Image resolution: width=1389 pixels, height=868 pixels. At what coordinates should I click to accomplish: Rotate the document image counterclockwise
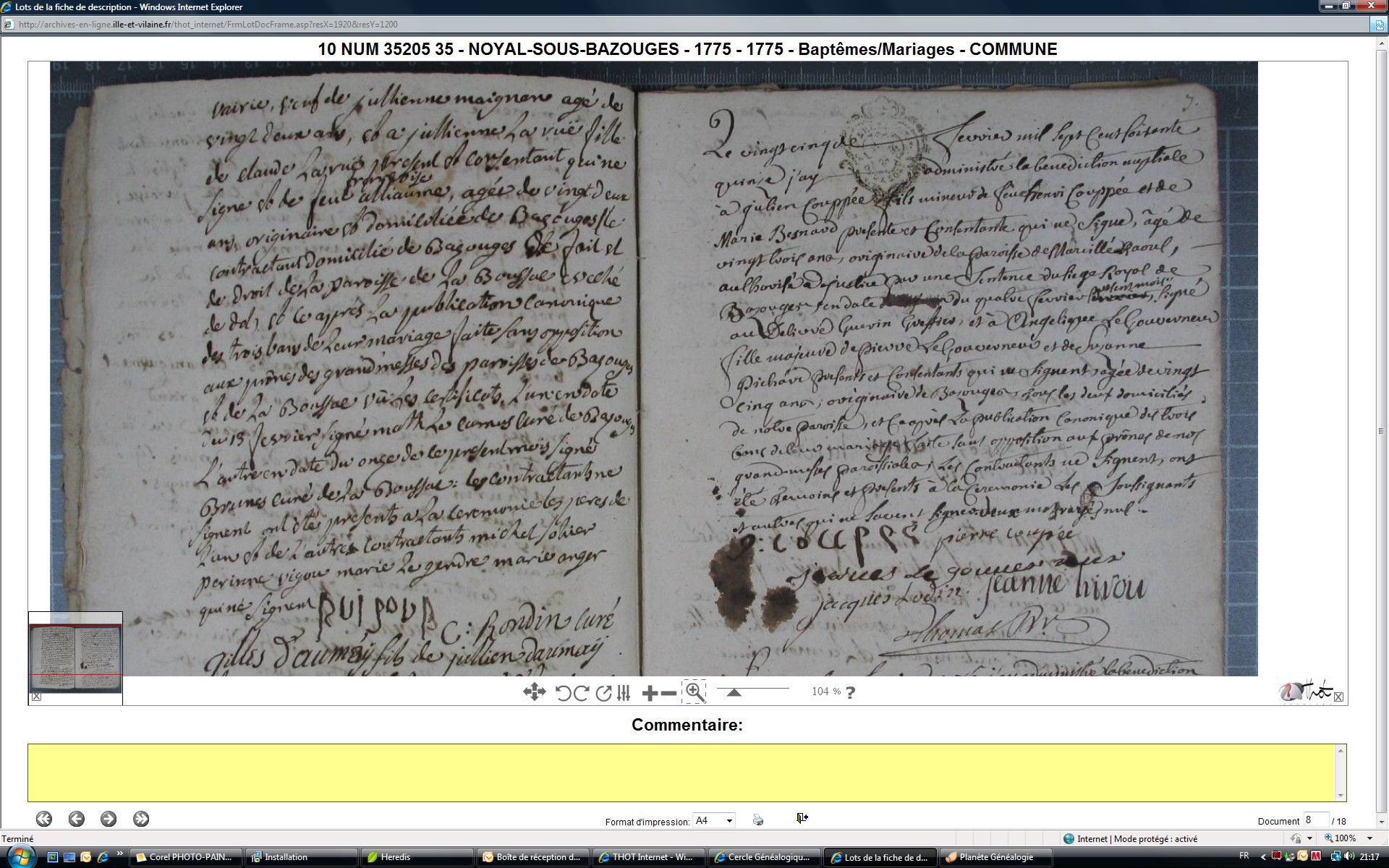point(564,693)
